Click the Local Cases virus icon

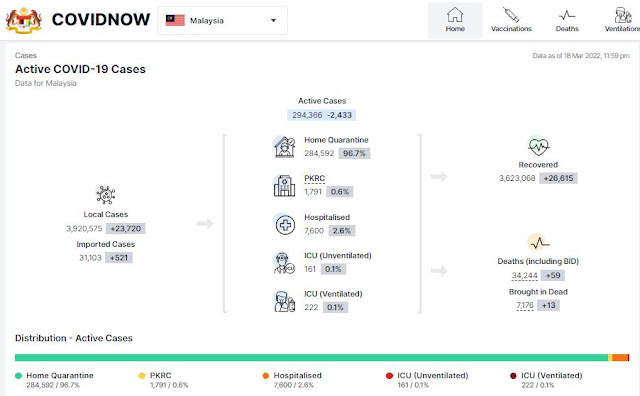(x=106, y=194)
